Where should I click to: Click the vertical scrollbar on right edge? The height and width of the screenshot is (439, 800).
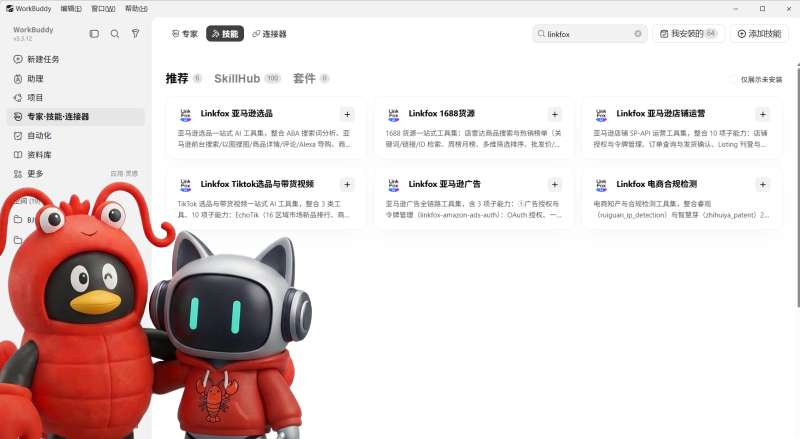798,185
